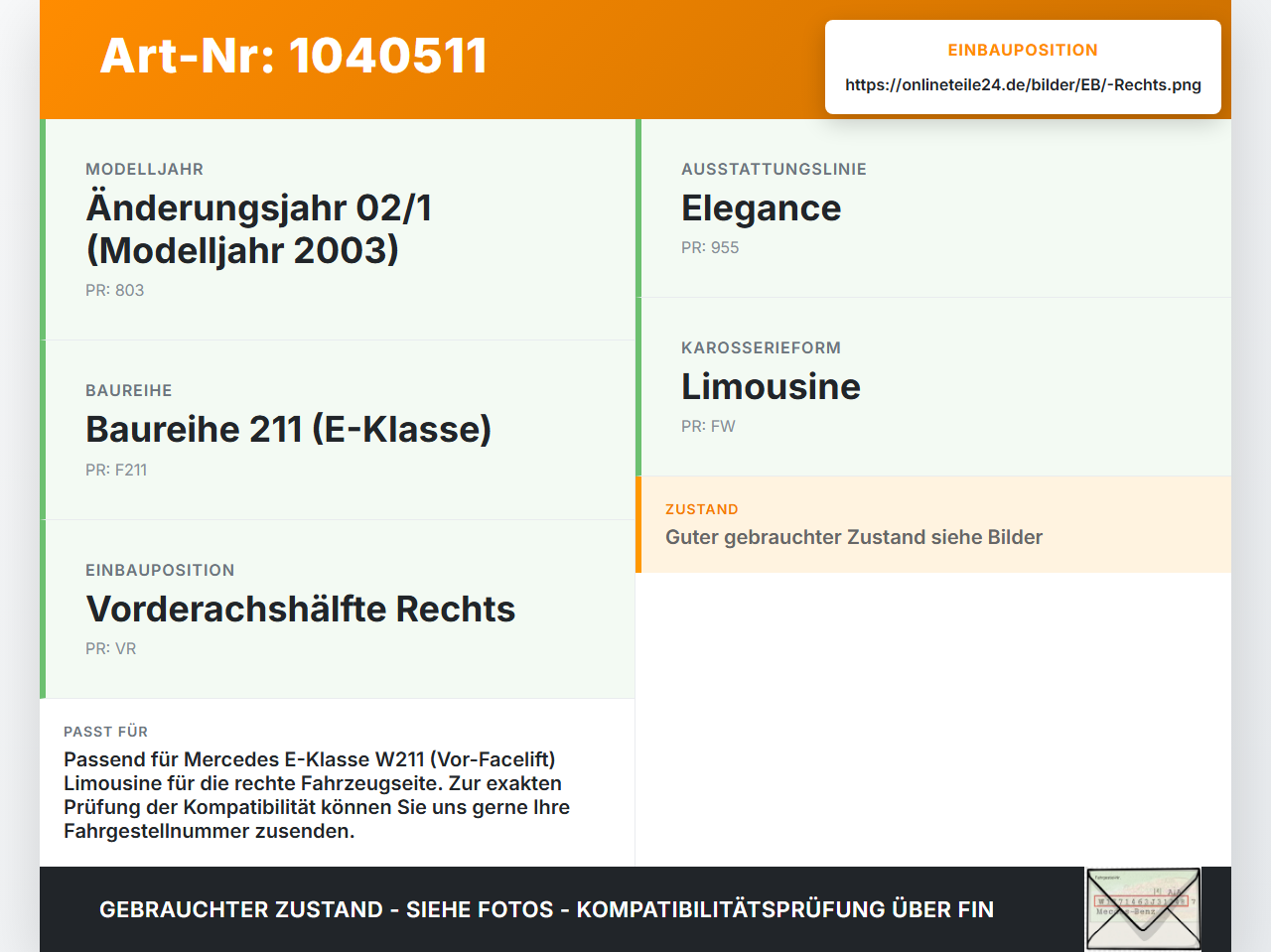Select the KAROSSERIEFORM label
The image size is (1271, 952).
coord(761,348)
